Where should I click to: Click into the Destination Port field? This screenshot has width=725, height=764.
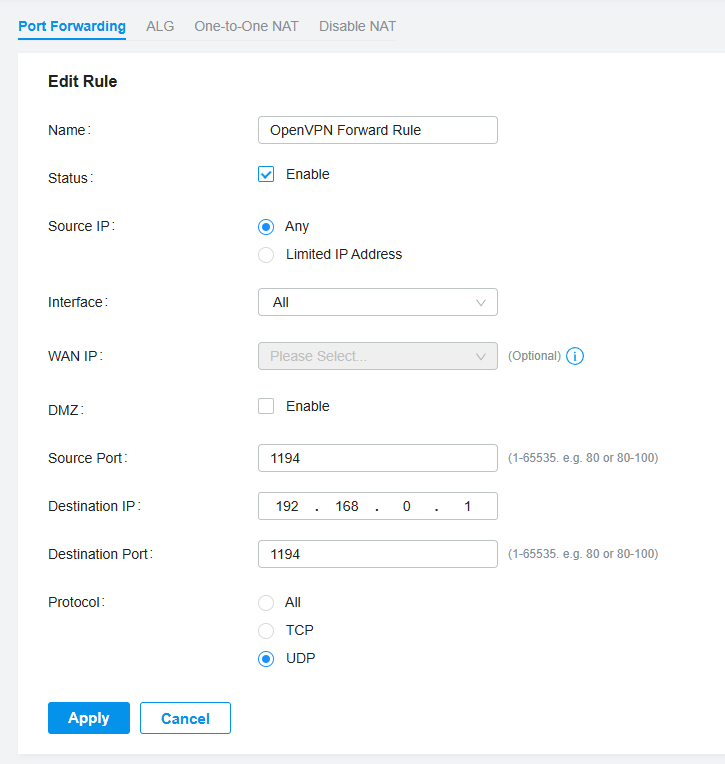tap(378, 554)
